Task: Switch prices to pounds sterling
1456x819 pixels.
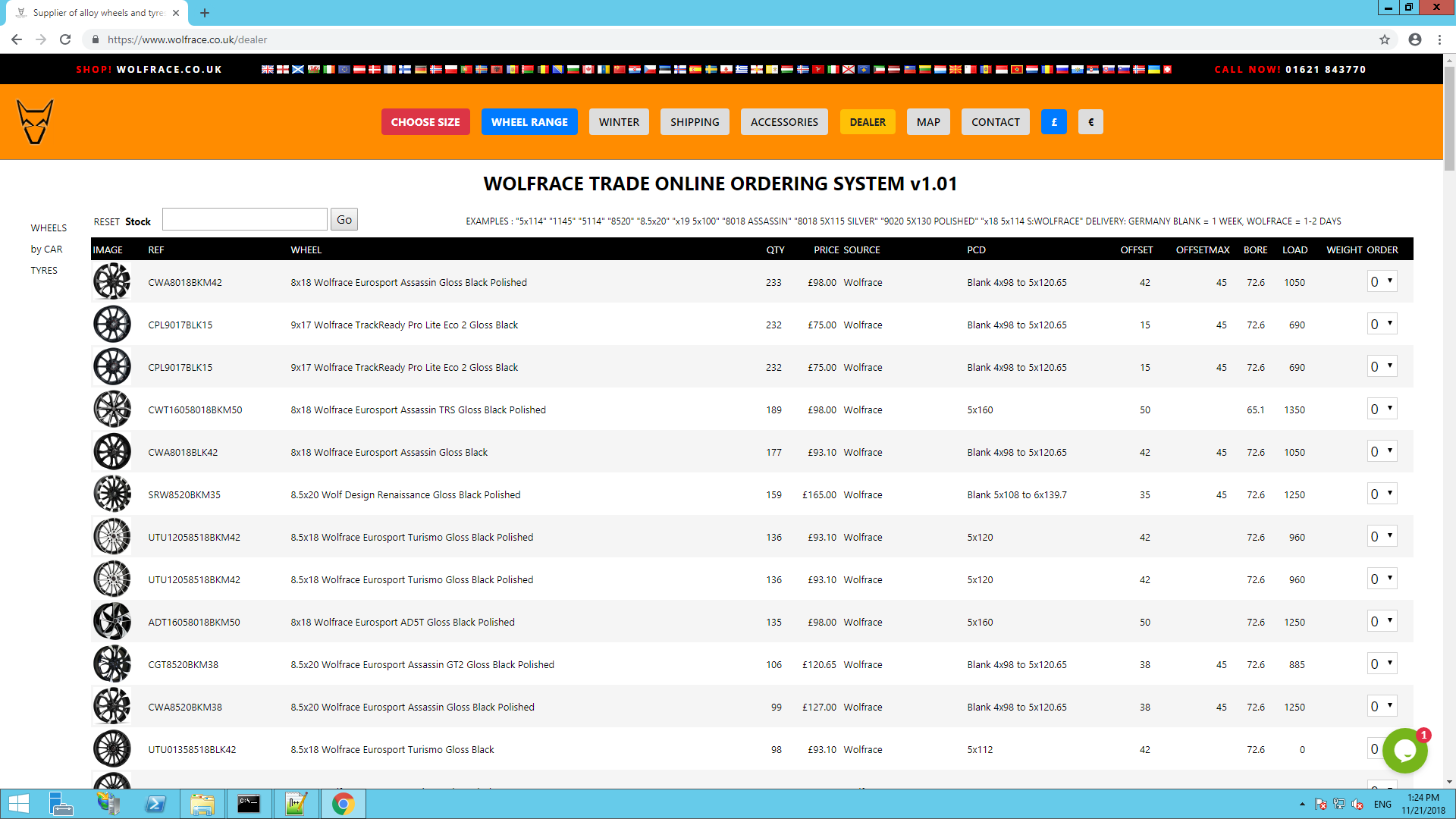Action: [x=1054, y=122]
